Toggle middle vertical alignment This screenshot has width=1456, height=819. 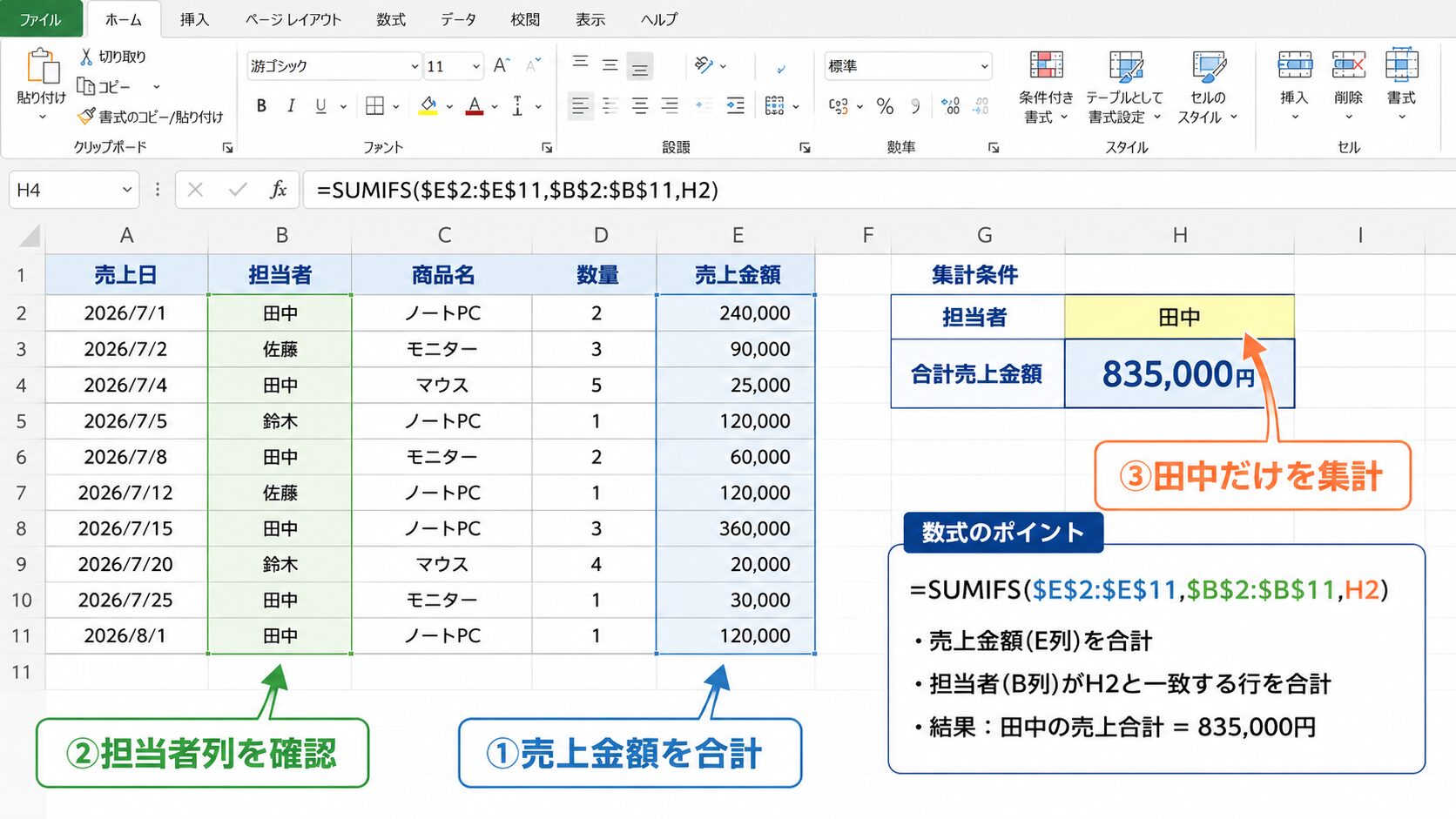coord(610,65)
